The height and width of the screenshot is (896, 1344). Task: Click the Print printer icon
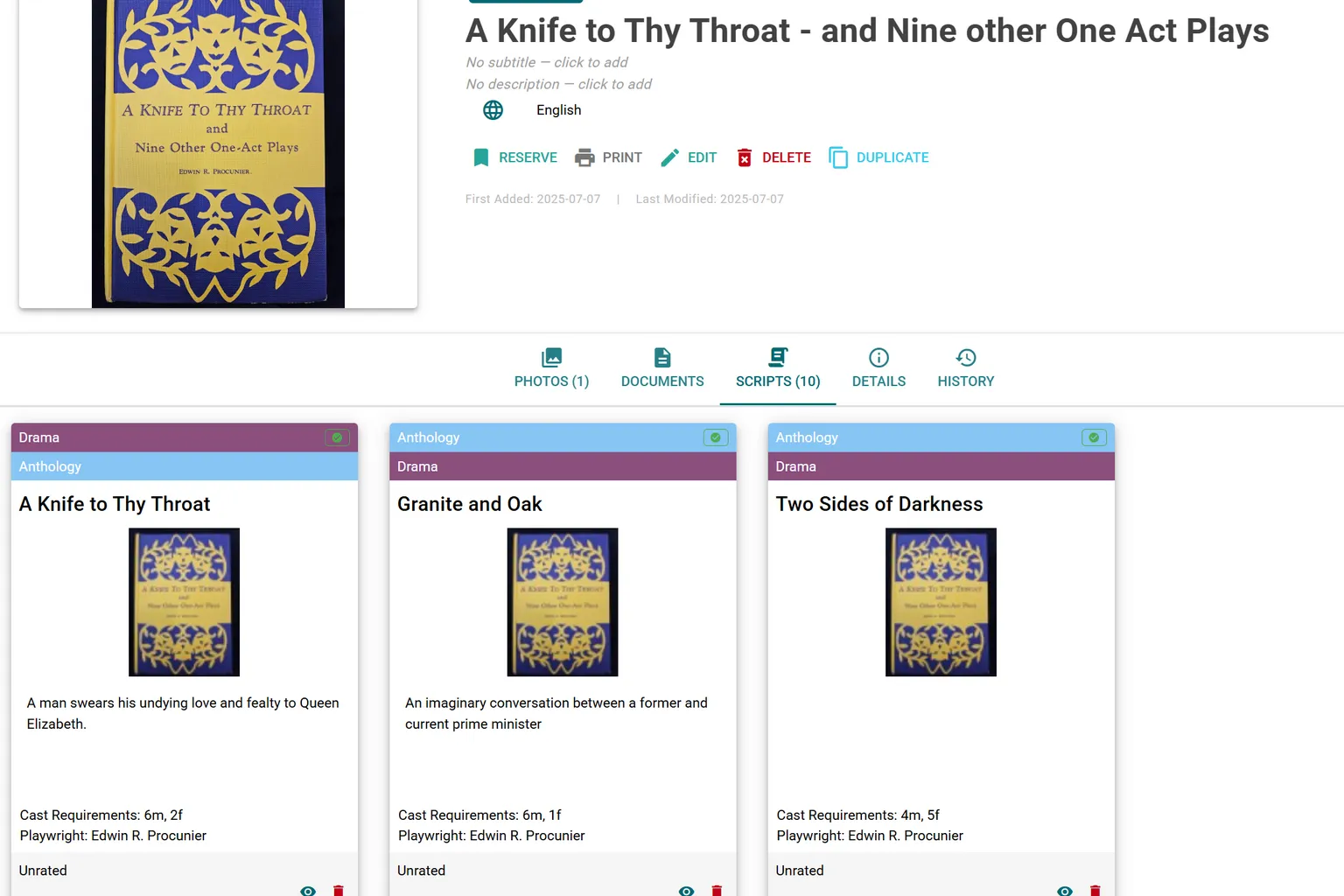584,157
